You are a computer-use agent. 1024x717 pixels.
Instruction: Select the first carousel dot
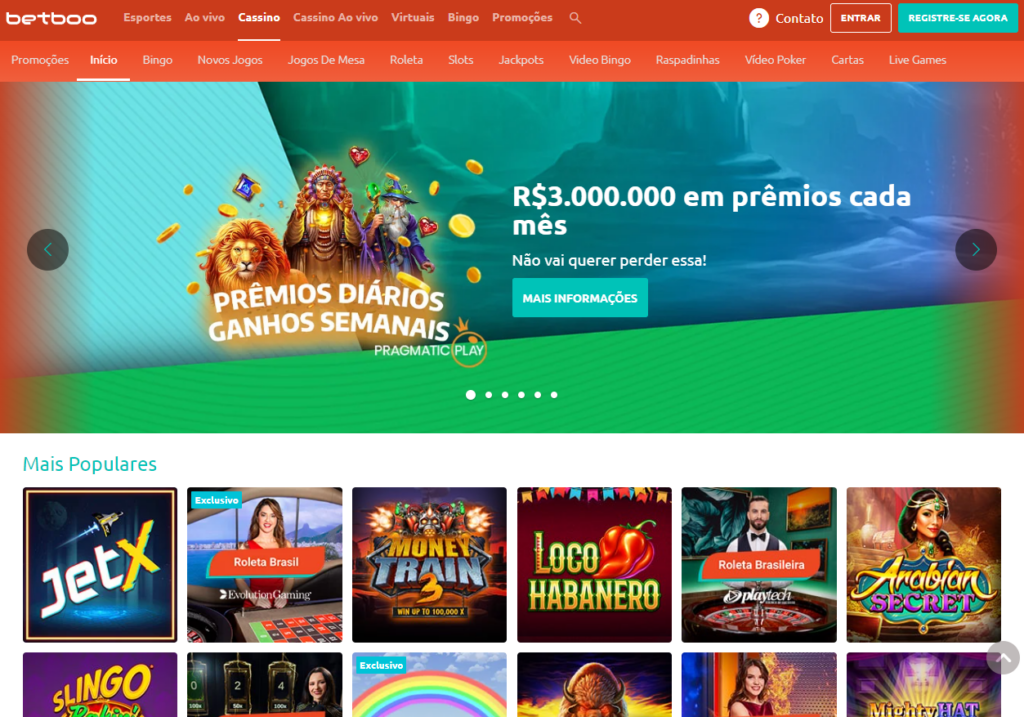[x=470, y=394]
